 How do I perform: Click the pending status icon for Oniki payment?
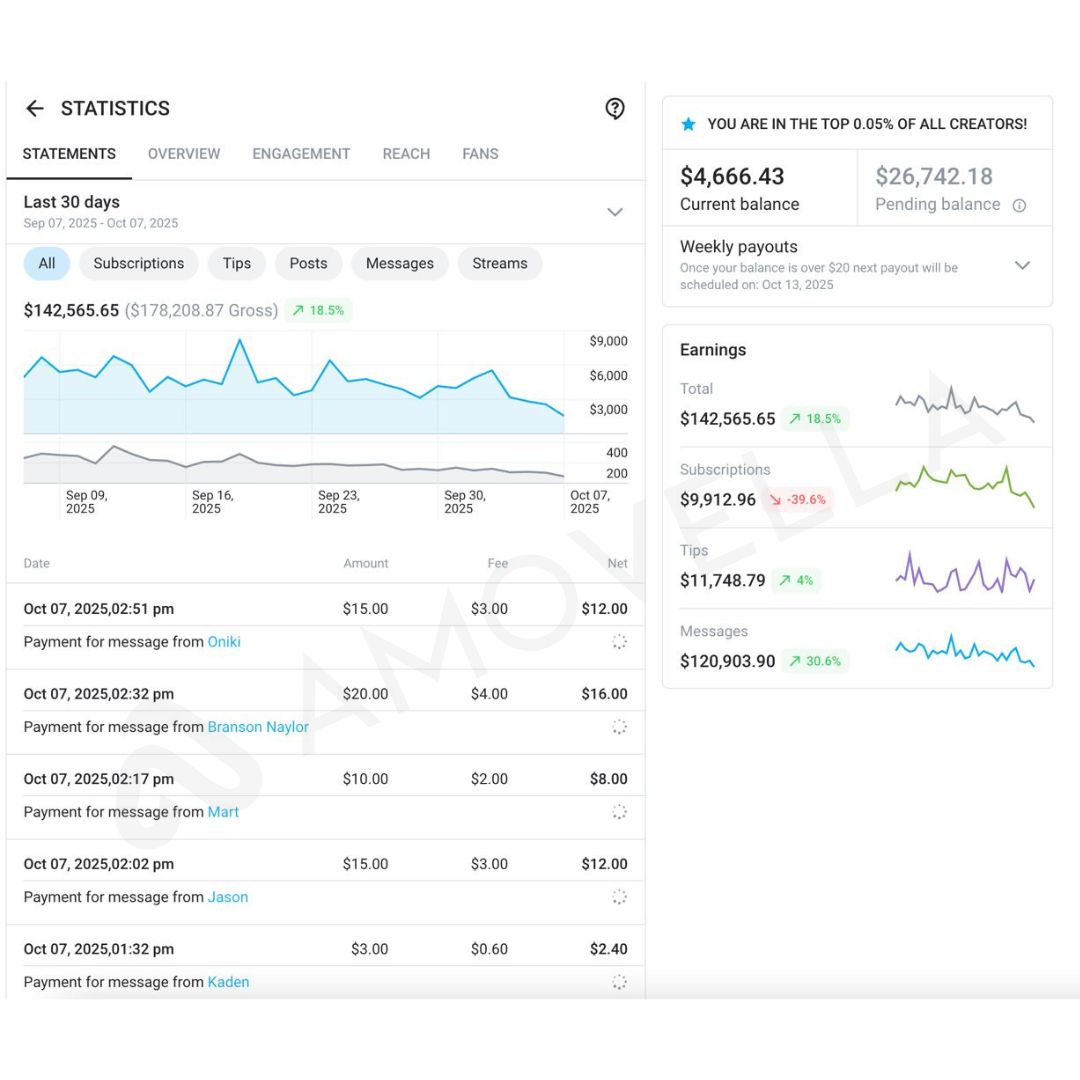[619, 642]
